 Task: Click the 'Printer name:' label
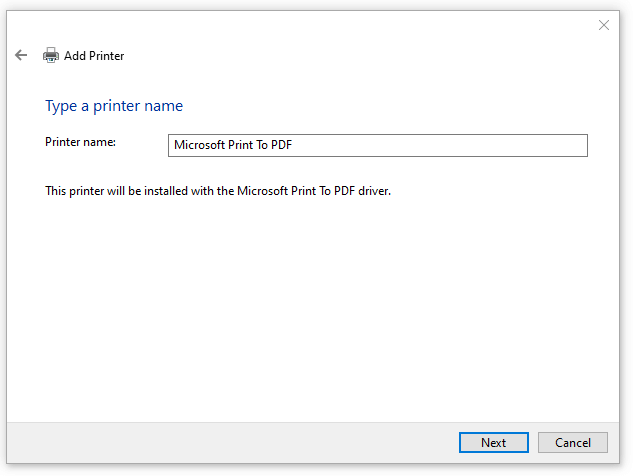[80, 142]
